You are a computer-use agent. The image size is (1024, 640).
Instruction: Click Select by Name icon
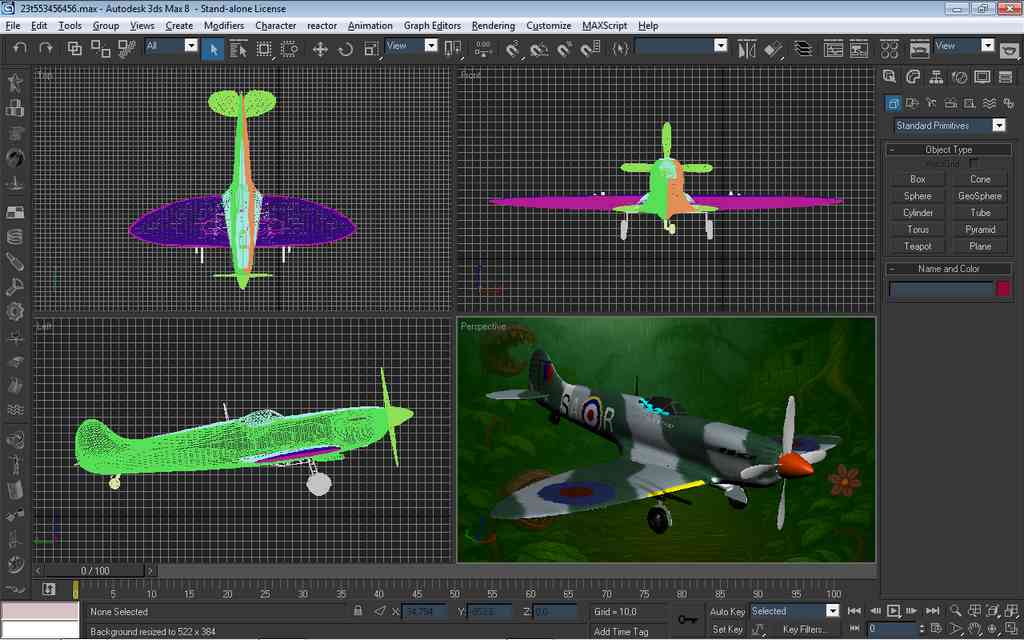238,48
